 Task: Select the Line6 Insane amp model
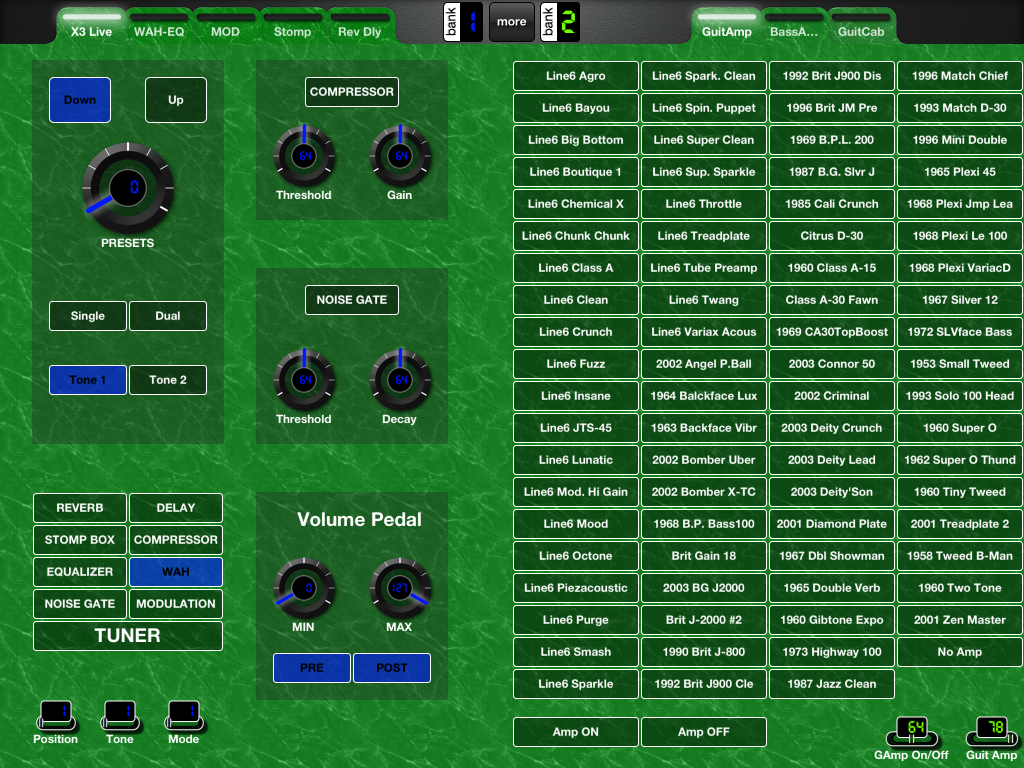575,396
